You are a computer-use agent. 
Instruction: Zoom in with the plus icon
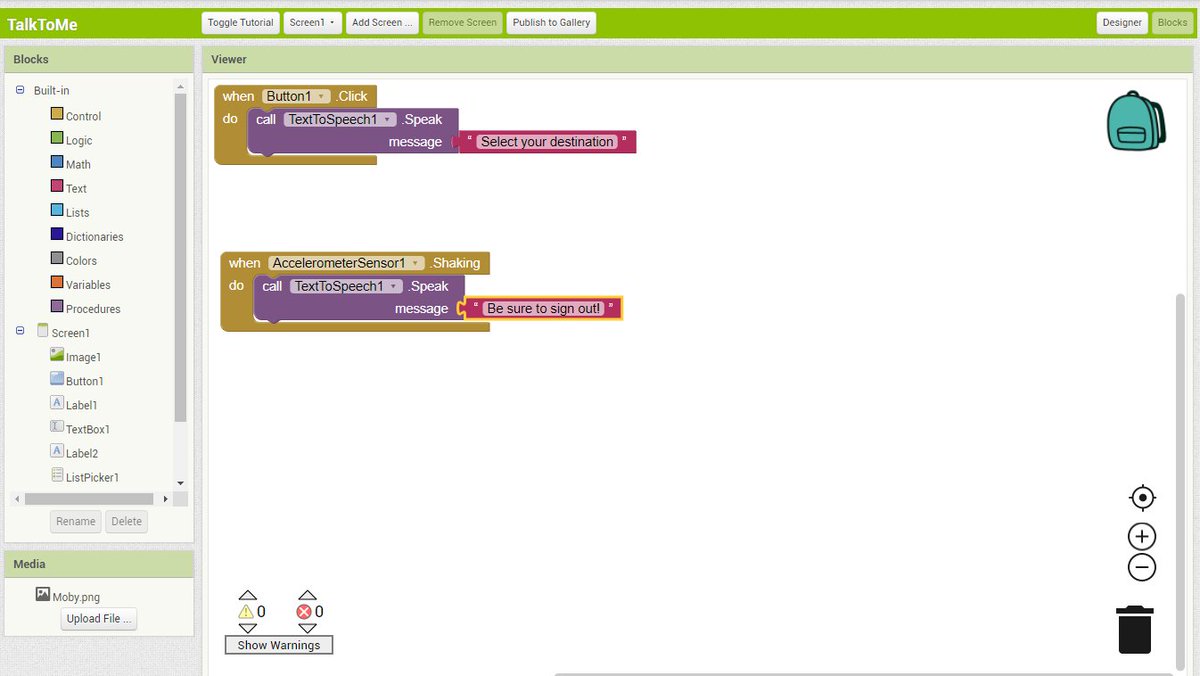(1142, 536)
